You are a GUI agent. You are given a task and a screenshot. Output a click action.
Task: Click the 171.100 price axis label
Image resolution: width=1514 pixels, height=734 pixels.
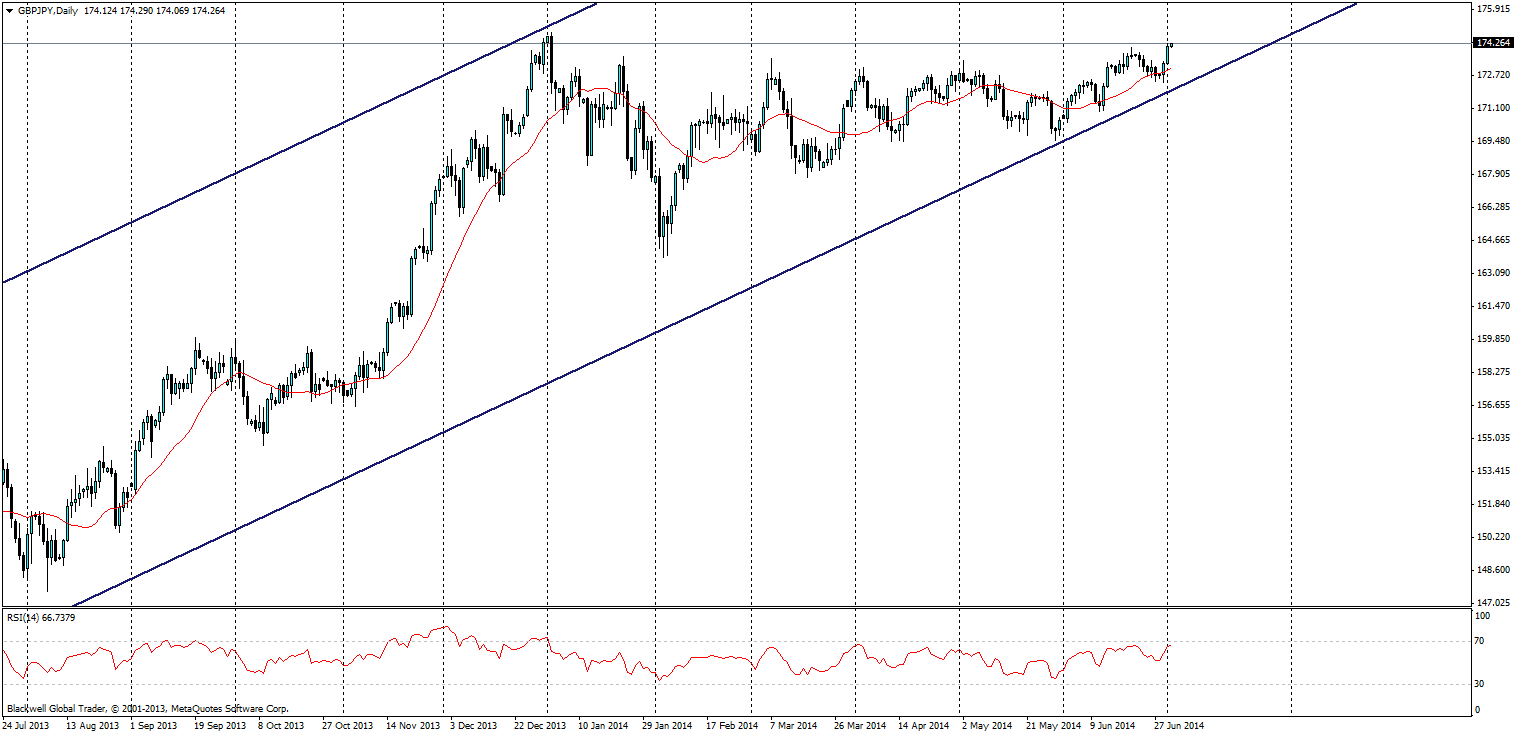(x=1493, y=108)
